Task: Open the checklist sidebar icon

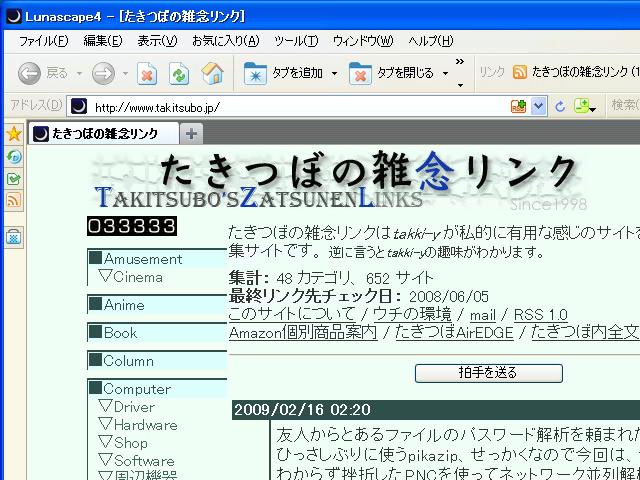Action: point(14,179)
